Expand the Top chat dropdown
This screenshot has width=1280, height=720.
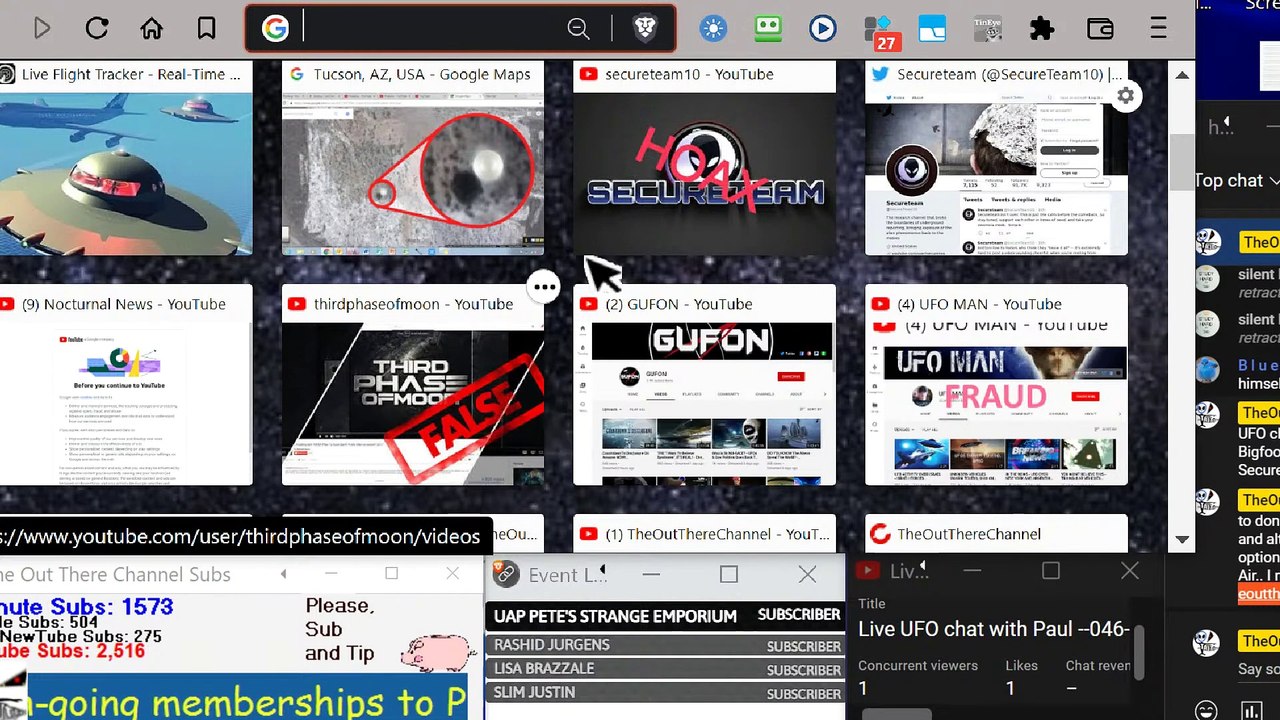pos(1237,181)
